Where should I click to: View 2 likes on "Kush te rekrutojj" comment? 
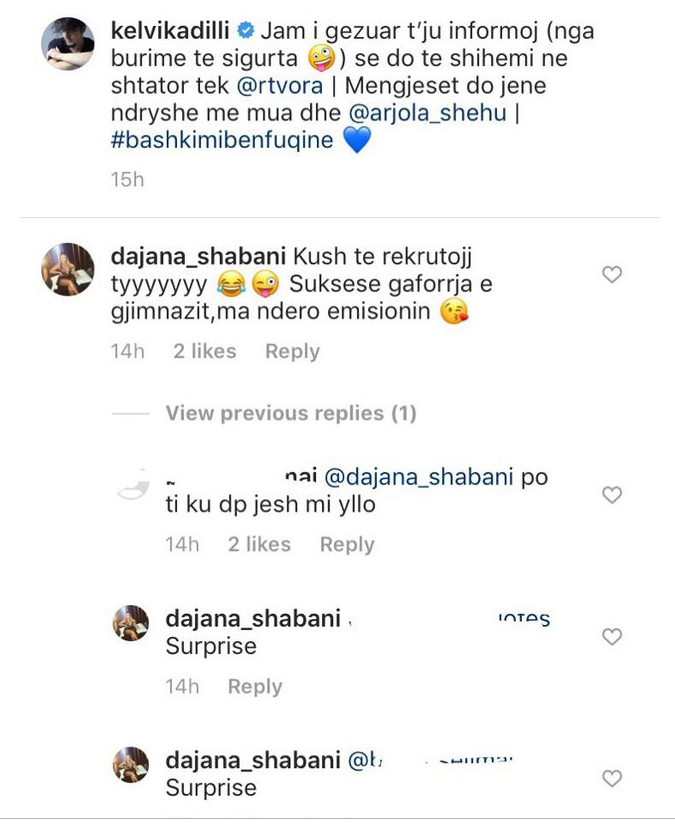coord(204,351)
